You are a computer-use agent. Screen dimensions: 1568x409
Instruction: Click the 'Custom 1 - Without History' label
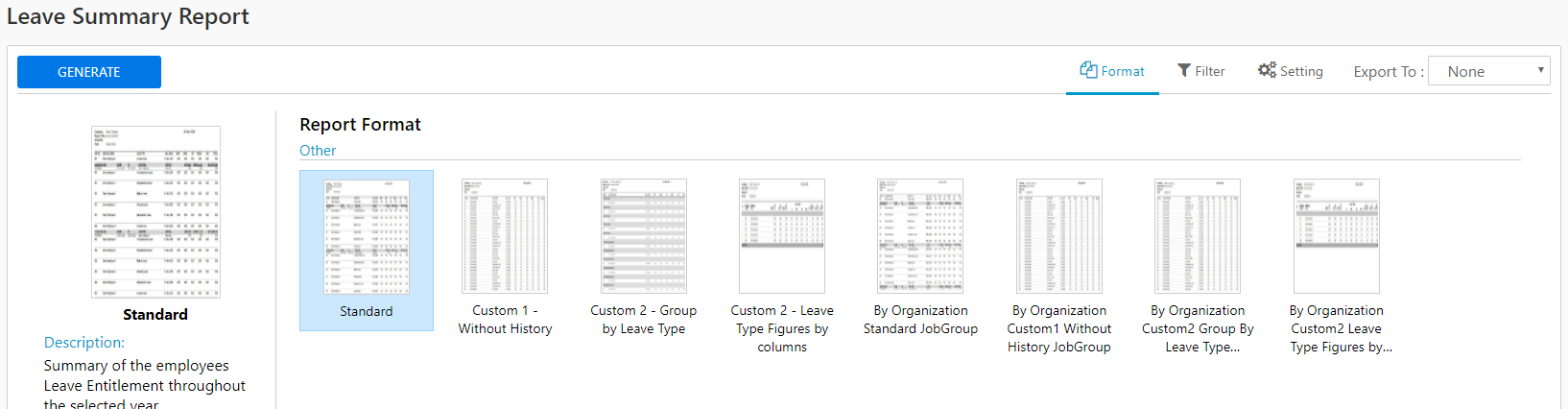(x=505, y=320)
